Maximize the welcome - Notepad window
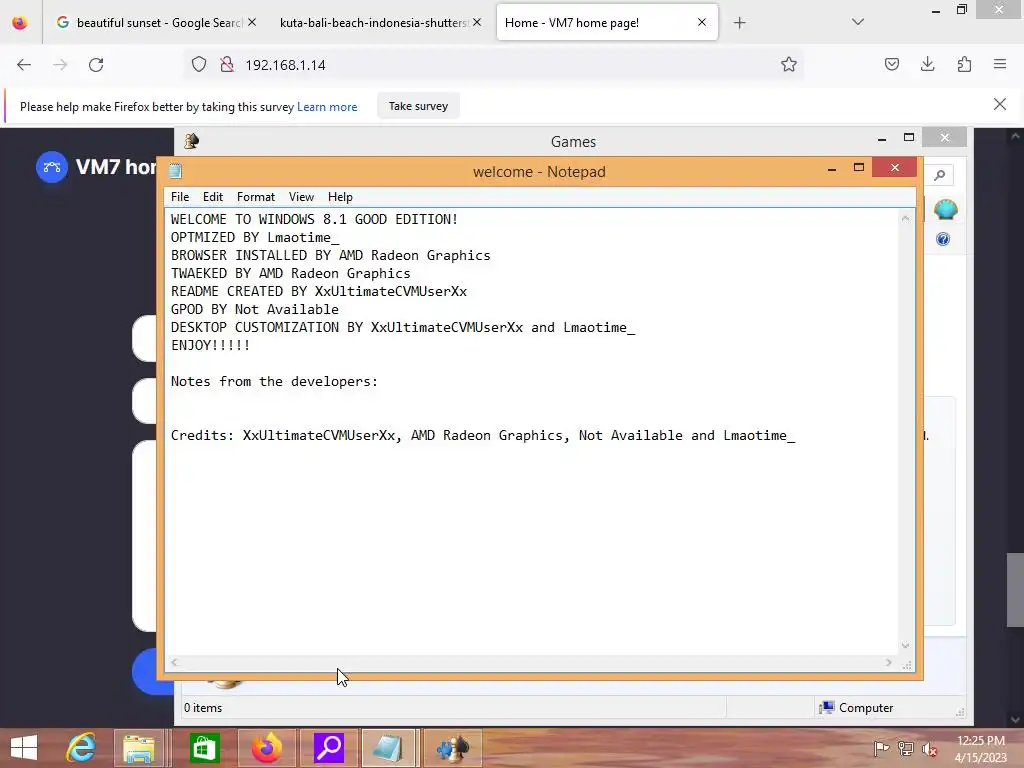The height and width of the screenshot is (768, 1024). pyautogui.click(x=859, y=168)
